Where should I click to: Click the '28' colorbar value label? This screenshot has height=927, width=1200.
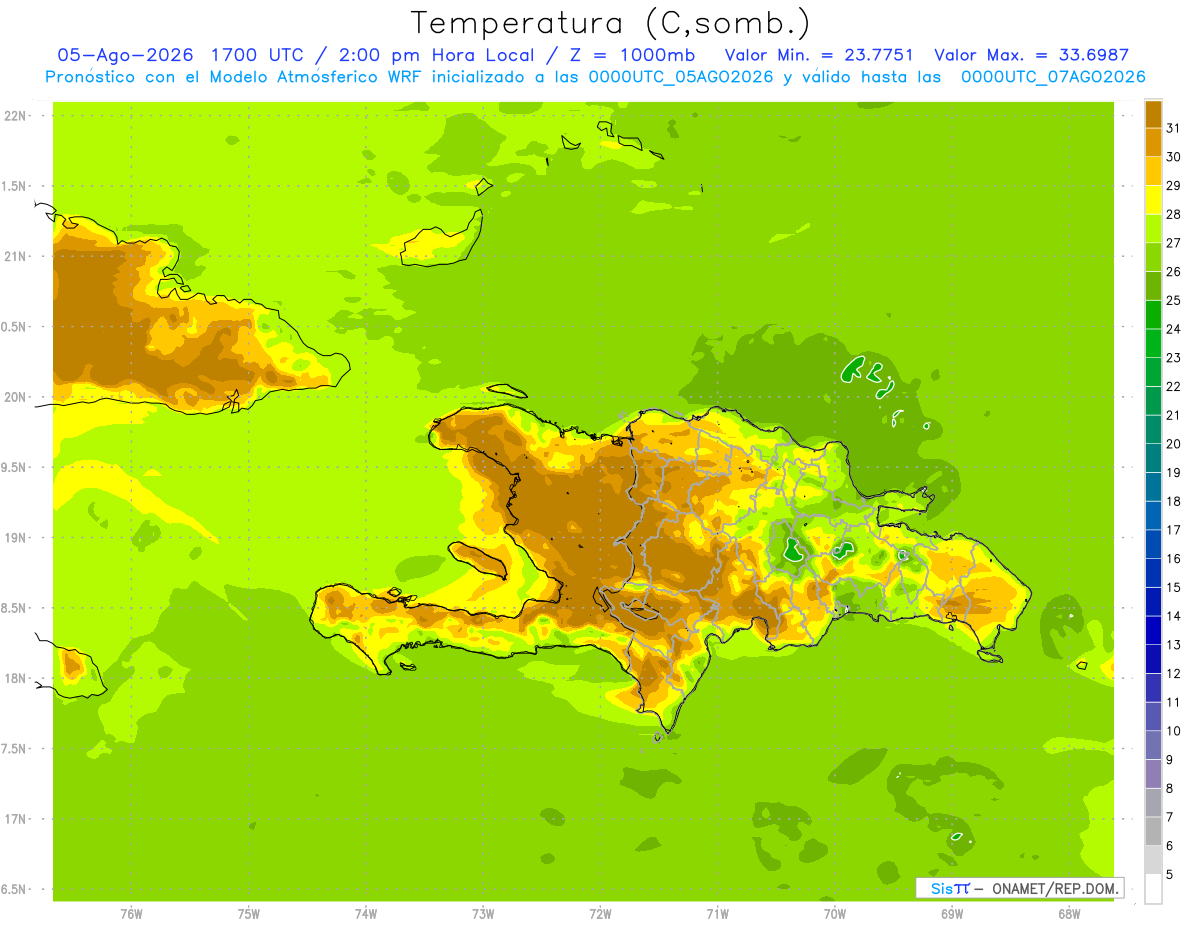tap(1174, 214)
